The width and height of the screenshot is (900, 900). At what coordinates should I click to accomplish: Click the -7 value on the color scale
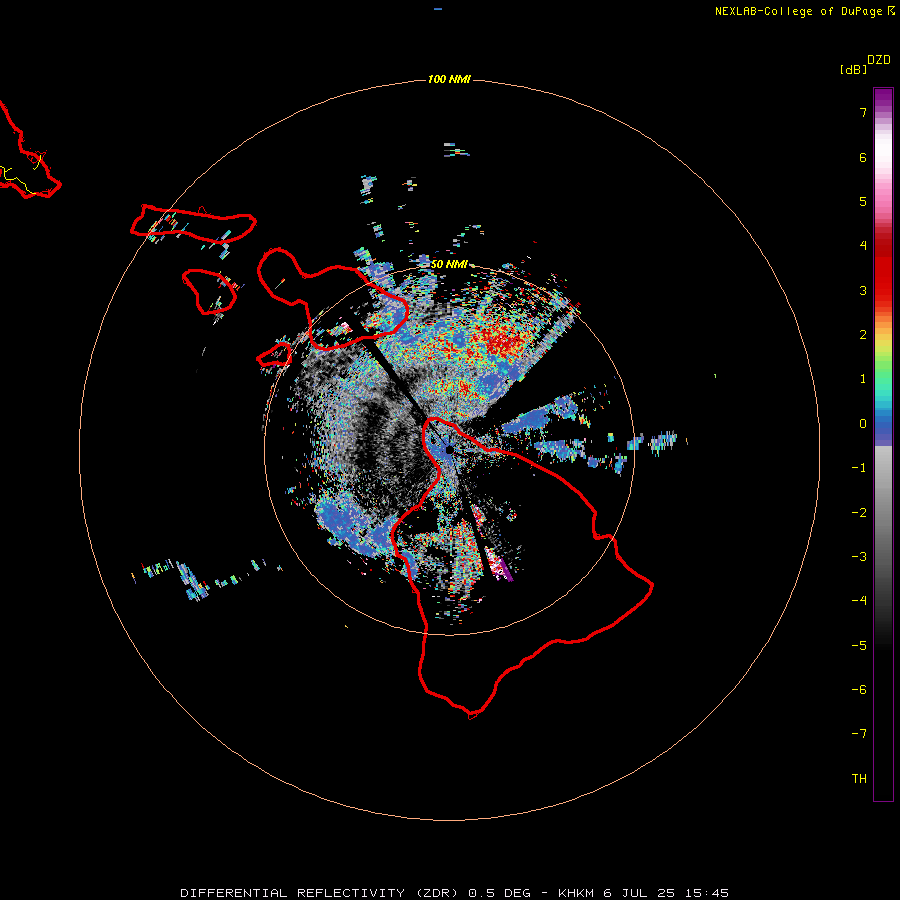(x=859, y=734)
